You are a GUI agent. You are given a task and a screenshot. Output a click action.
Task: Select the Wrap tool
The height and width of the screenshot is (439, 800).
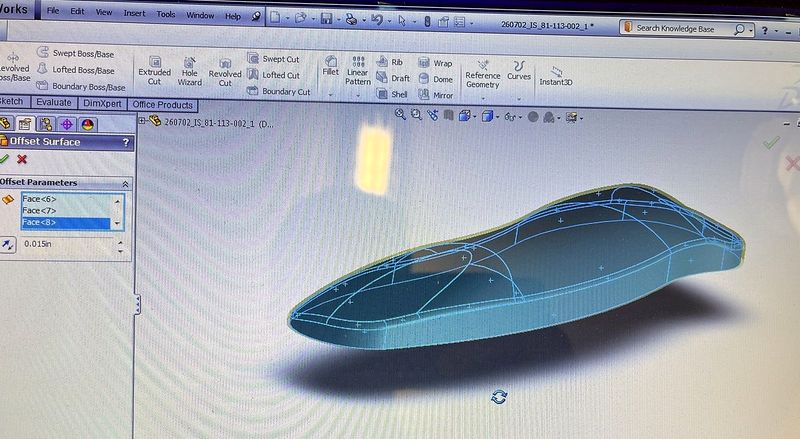[435, 63]
